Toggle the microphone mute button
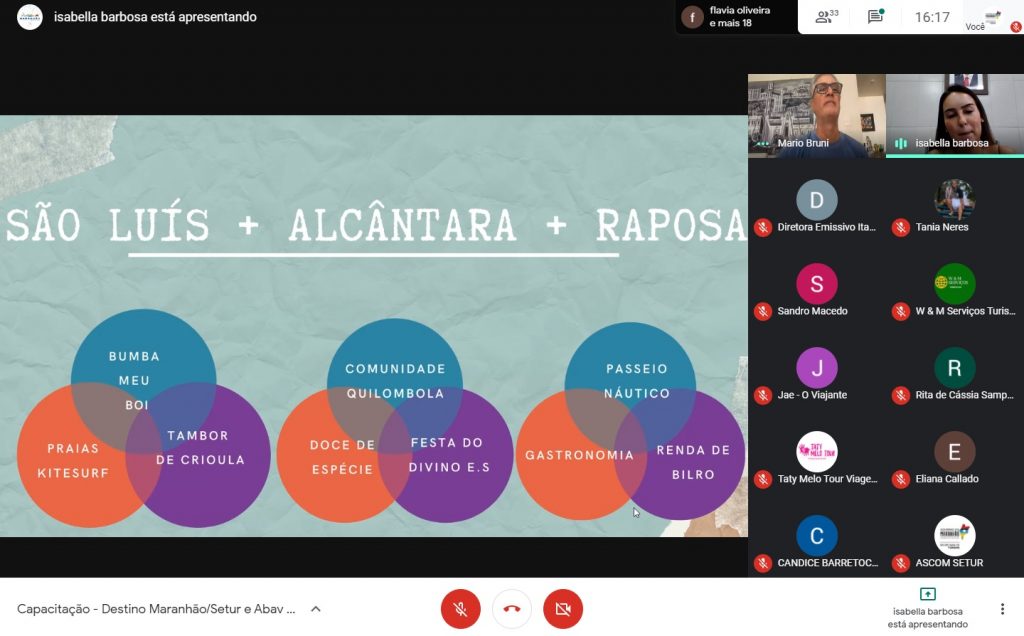This screenshot has width=1024, height=636. coord(460,609)
